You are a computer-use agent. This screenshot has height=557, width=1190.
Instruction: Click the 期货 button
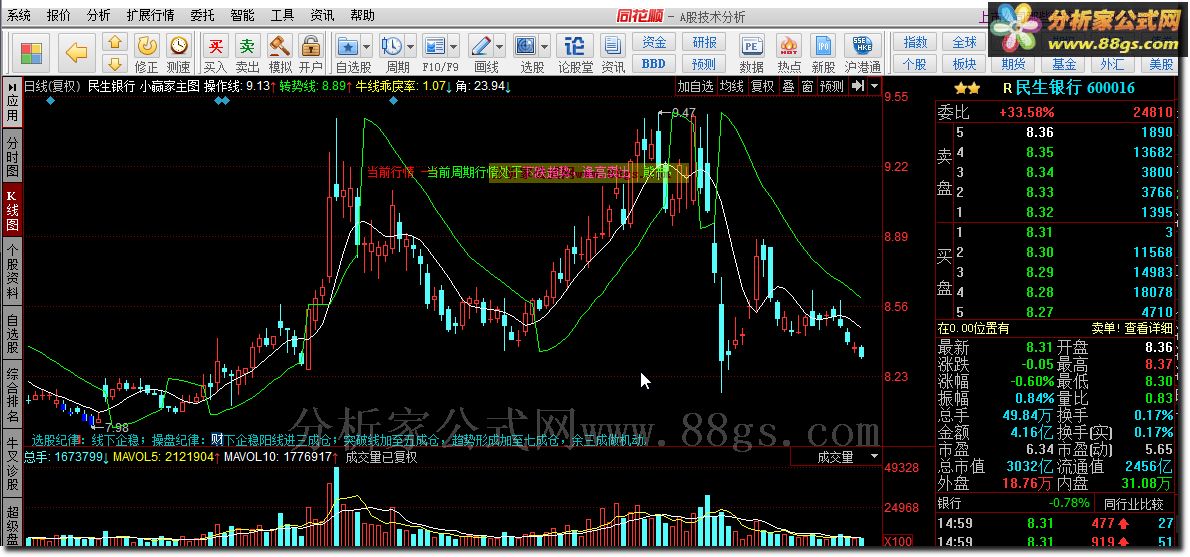1013,64
